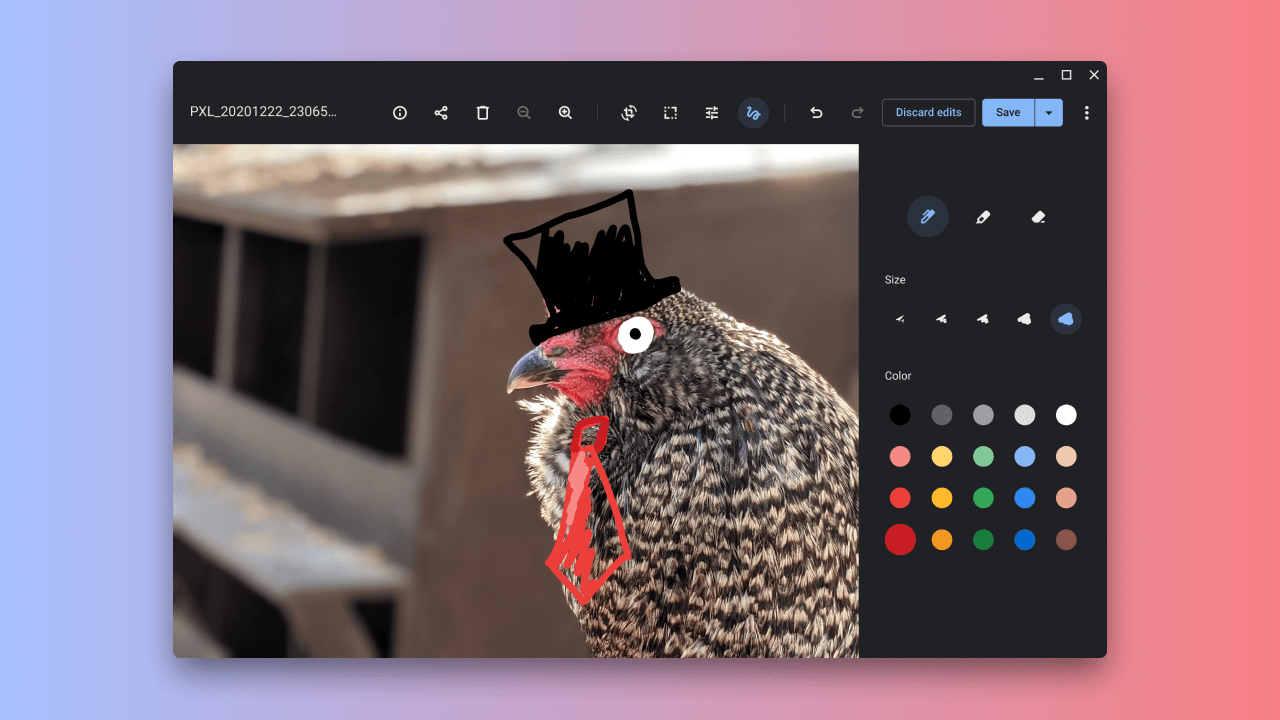Image resolution: width=1280 pixels, height=720 pixels.
Task: Minimize the Gallery window
Action: pos(1039,76)
